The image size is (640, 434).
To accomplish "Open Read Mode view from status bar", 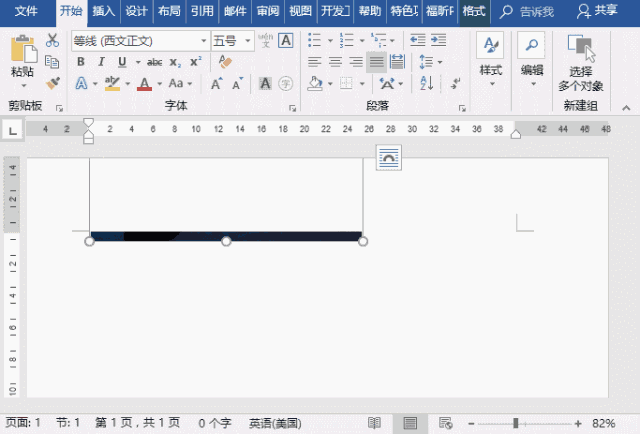I will click(374, 423).
